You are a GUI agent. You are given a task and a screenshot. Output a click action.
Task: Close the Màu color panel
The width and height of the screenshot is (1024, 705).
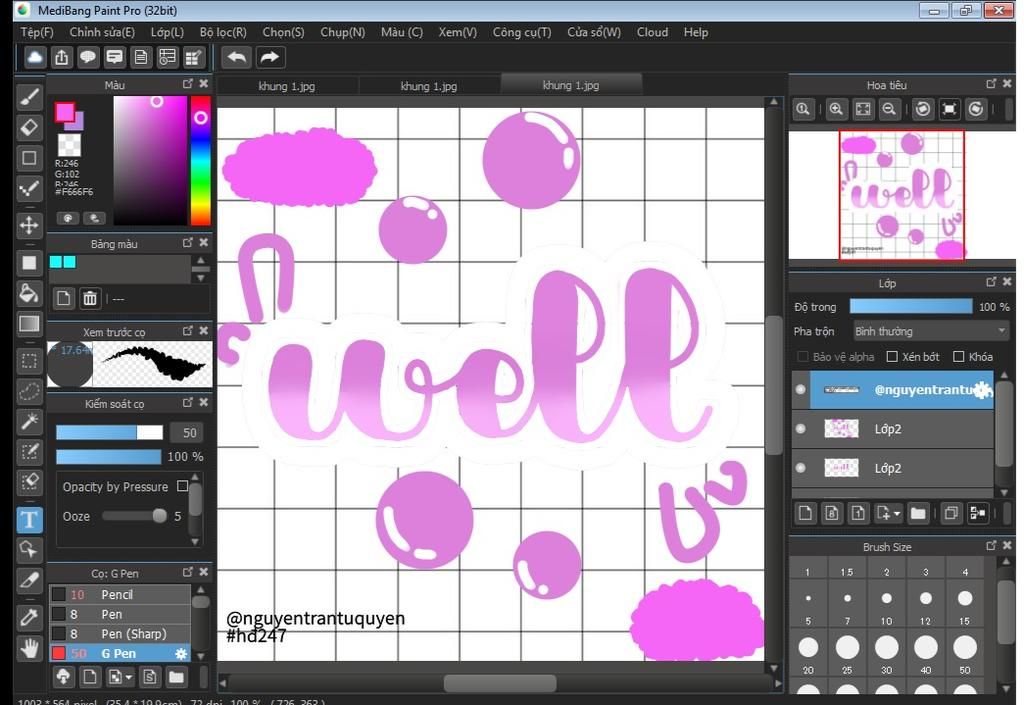pyautogui.click(x=204, y=84)
